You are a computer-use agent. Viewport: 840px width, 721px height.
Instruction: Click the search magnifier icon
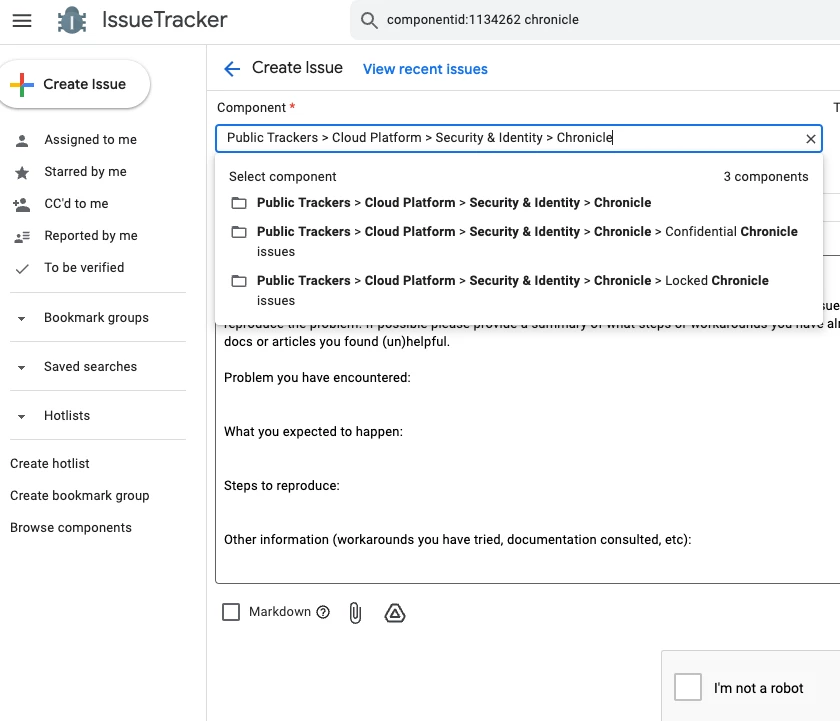pyautogui.click(x=369, y=20)
